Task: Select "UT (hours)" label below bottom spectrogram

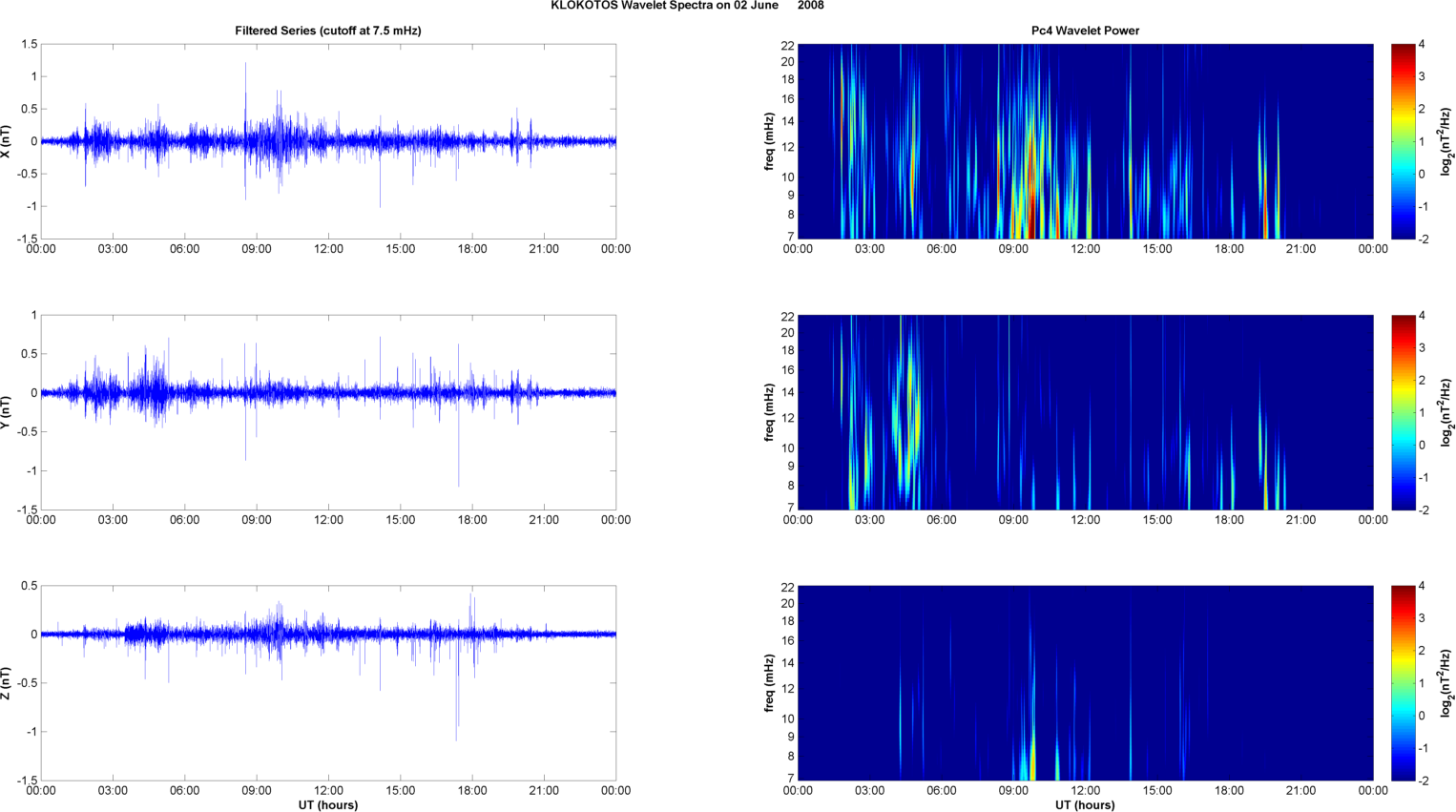Action: click(x=1085, y=805)
